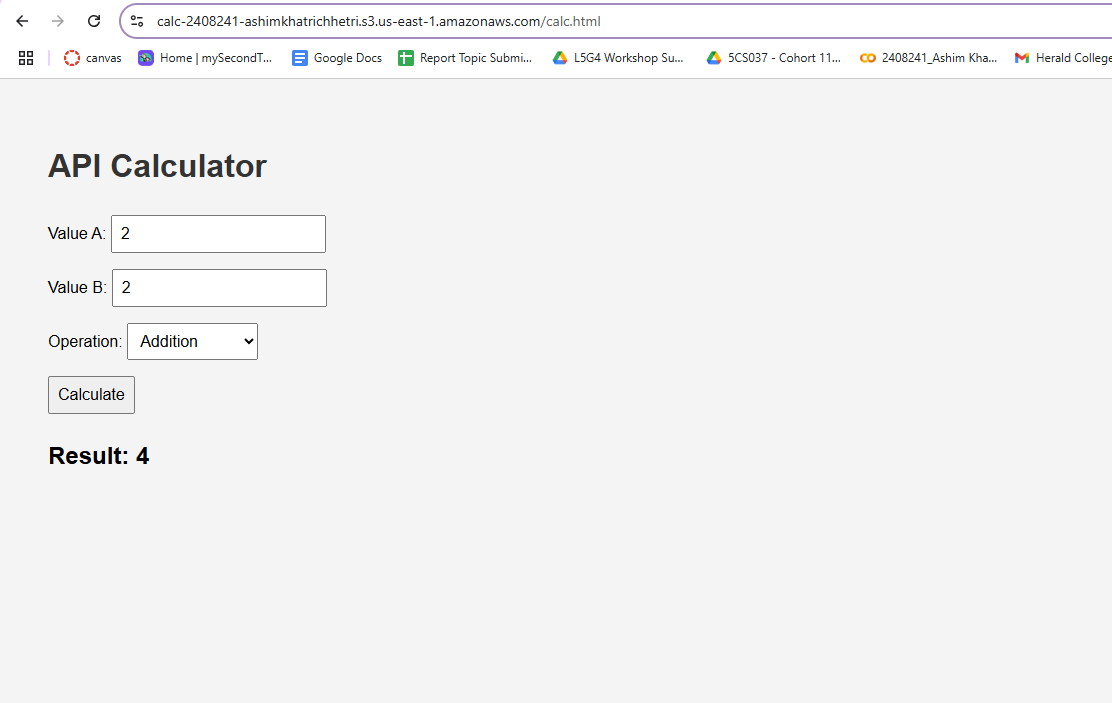Open the site information icon in the address bar

point(136,20)
